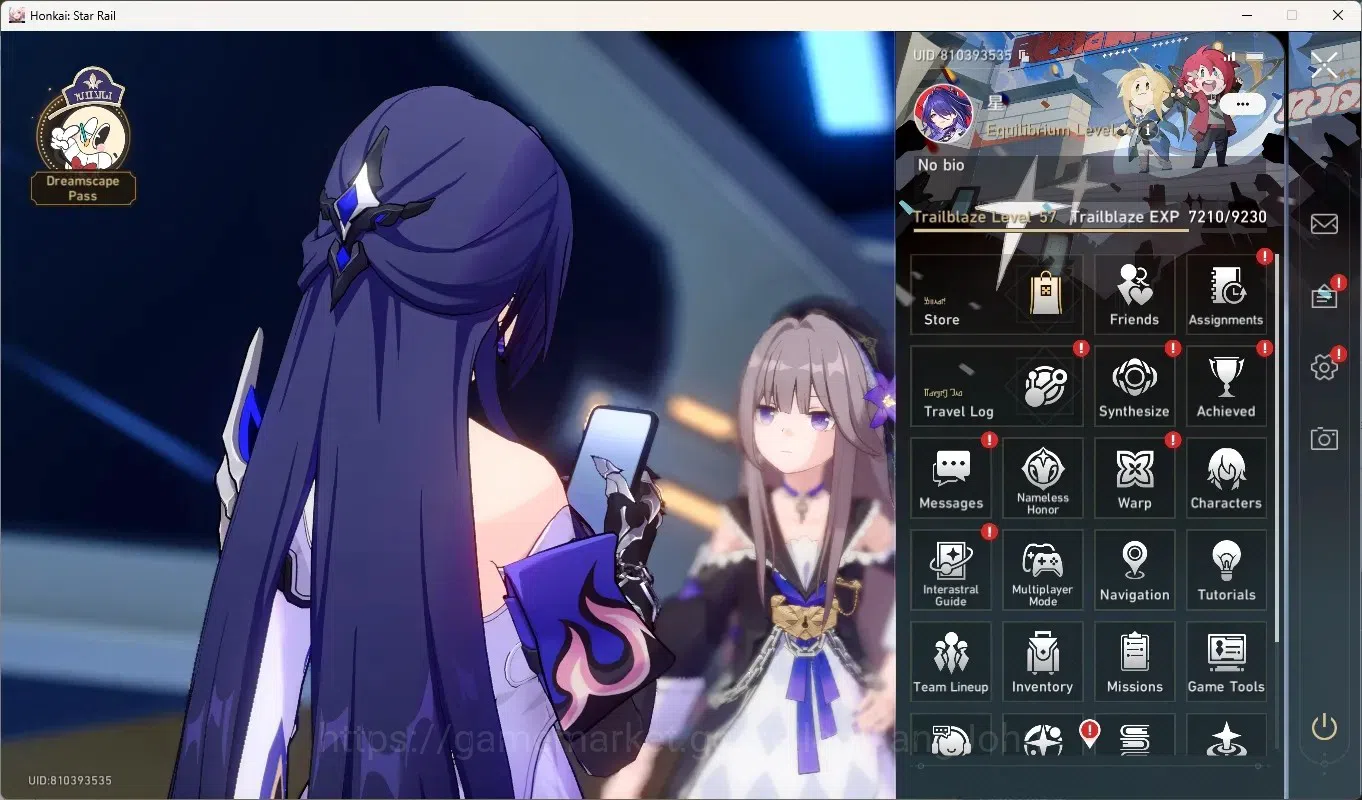1362x800 pixels.
Task: Open the Game Tools tile
Action: (1226, 662)
